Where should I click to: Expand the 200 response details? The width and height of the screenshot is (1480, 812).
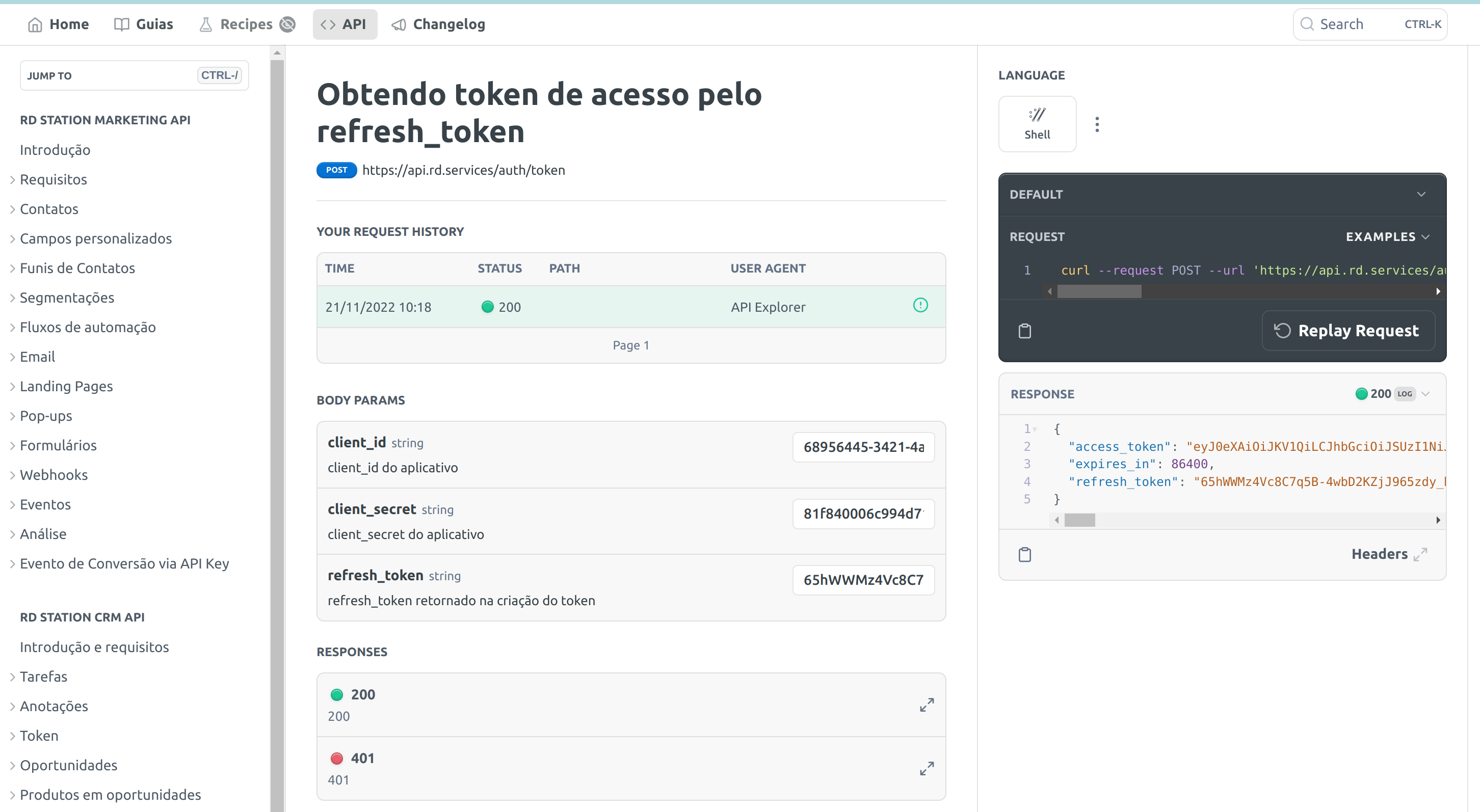coord(926,704)
